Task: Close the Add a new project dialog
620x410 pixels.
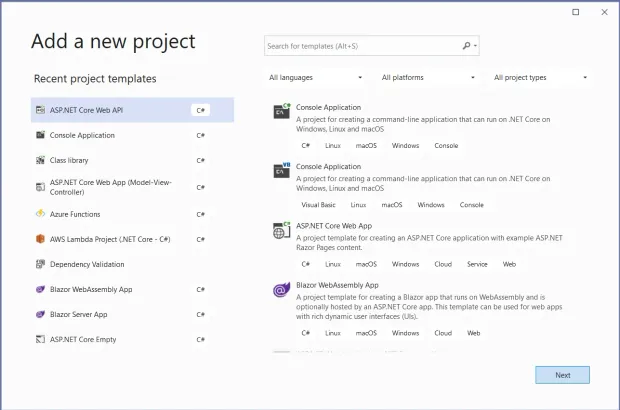Action: tap(605, 12)
